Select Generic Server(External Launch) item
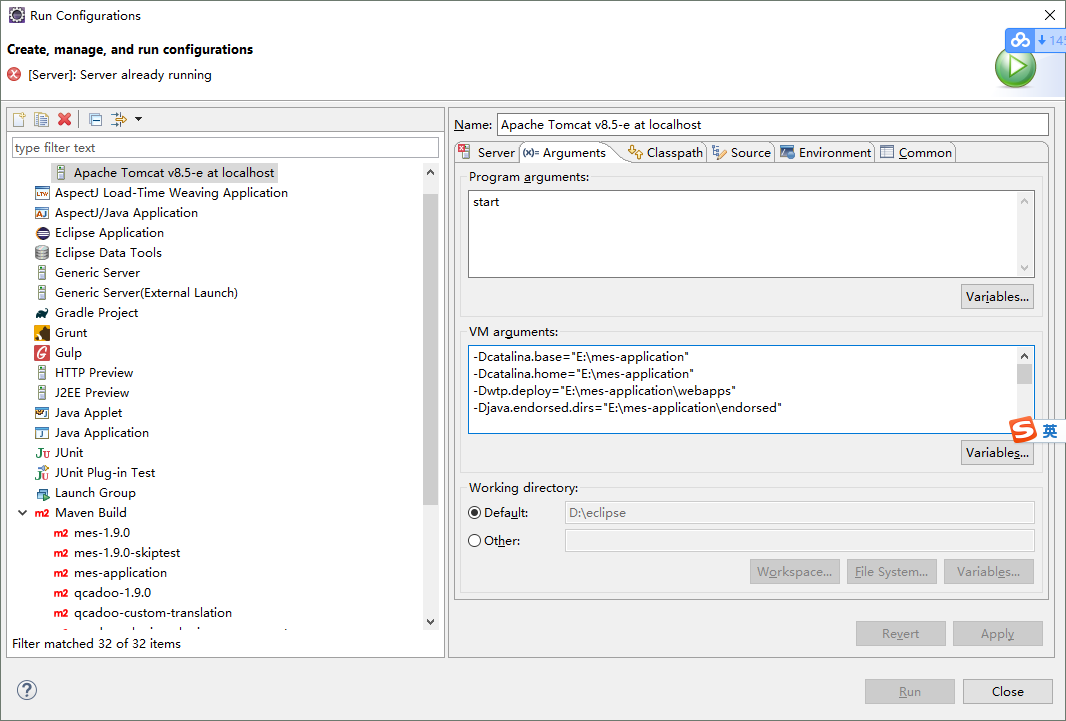 (146, 293)
